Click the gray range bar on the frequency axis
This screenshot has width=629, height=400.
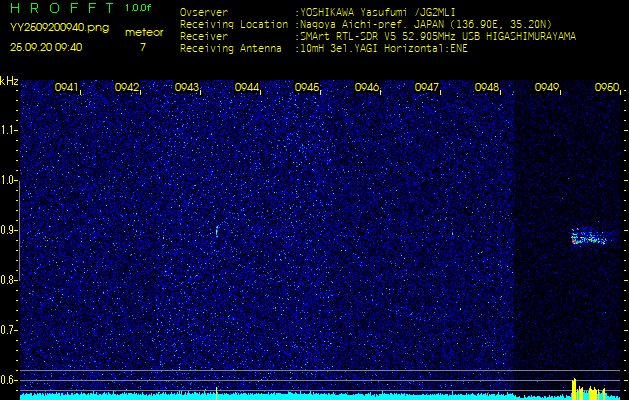(x=19, y=230)
